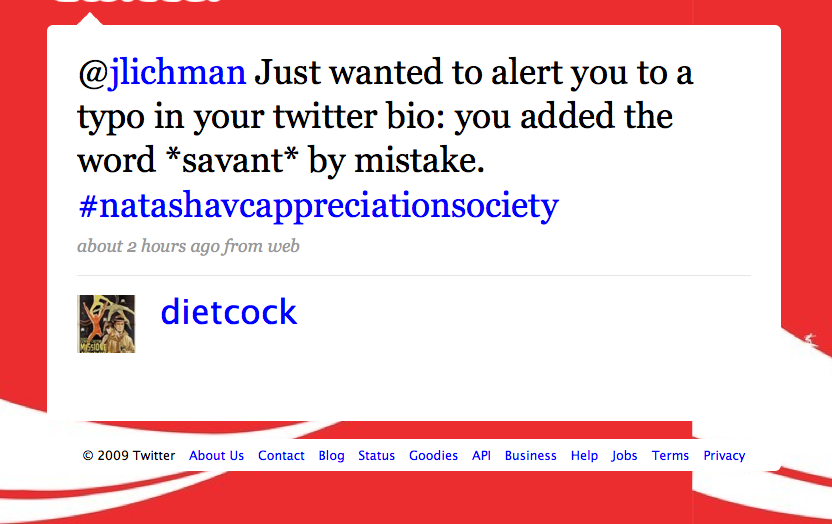Screen dimensions: 832x524
Task: Visit the API footer link
Action: (481, 456)
